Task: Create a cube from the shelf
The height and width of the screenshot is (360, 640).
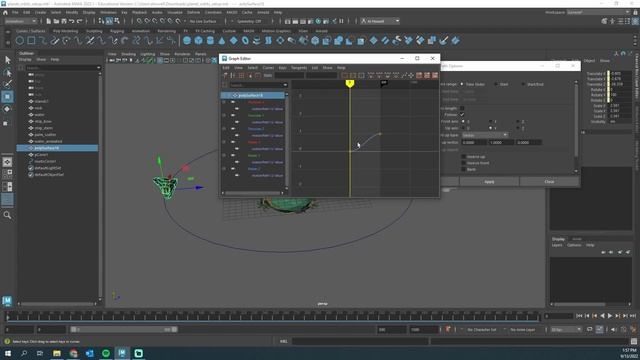Action: click(198, 40)
